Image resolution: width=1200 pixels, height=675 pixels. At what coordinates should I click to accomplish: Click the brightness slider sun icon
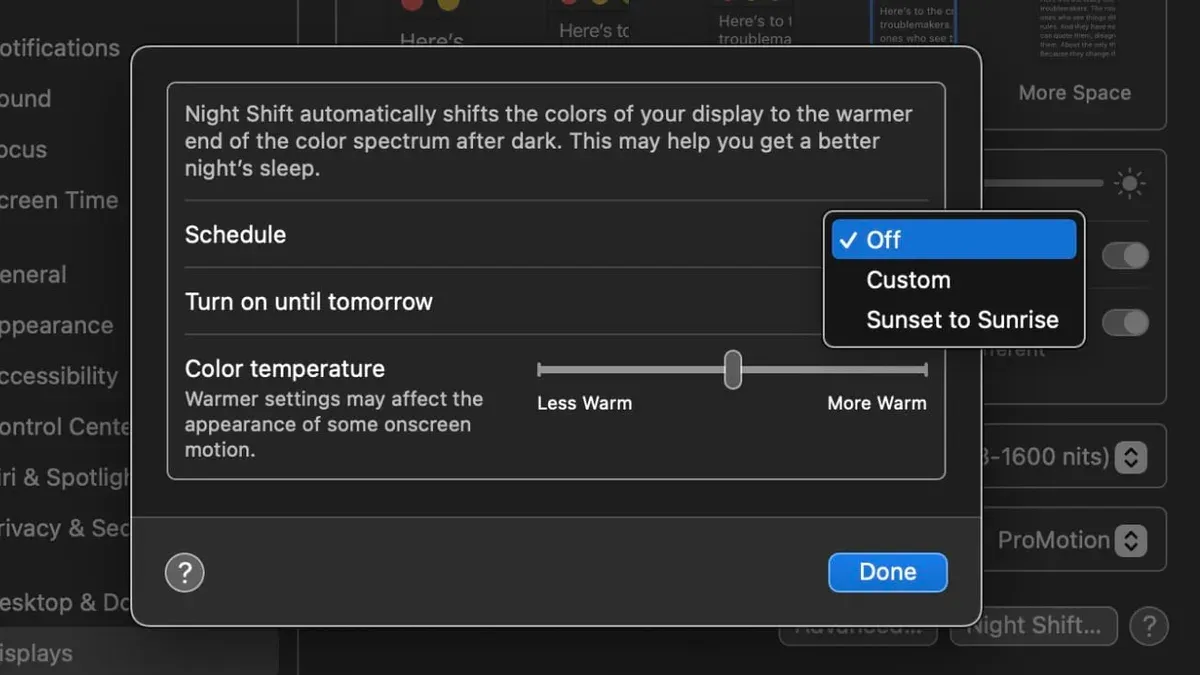point(1130,184)
